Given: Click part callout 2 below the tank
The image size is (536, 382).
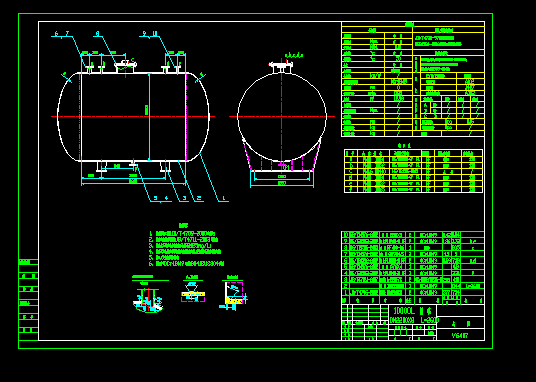Looking at the screenshot, I should tap(199, 198).
